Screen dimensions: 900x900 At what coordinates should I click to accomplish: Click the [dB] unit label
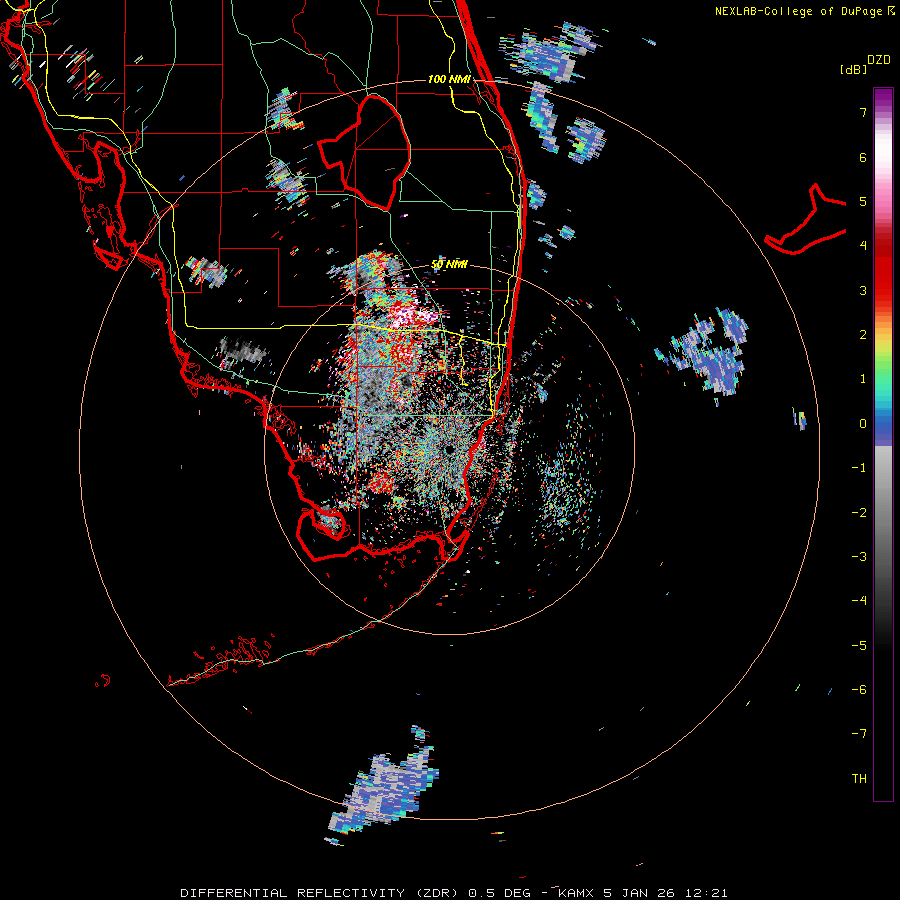pos(853,69)
